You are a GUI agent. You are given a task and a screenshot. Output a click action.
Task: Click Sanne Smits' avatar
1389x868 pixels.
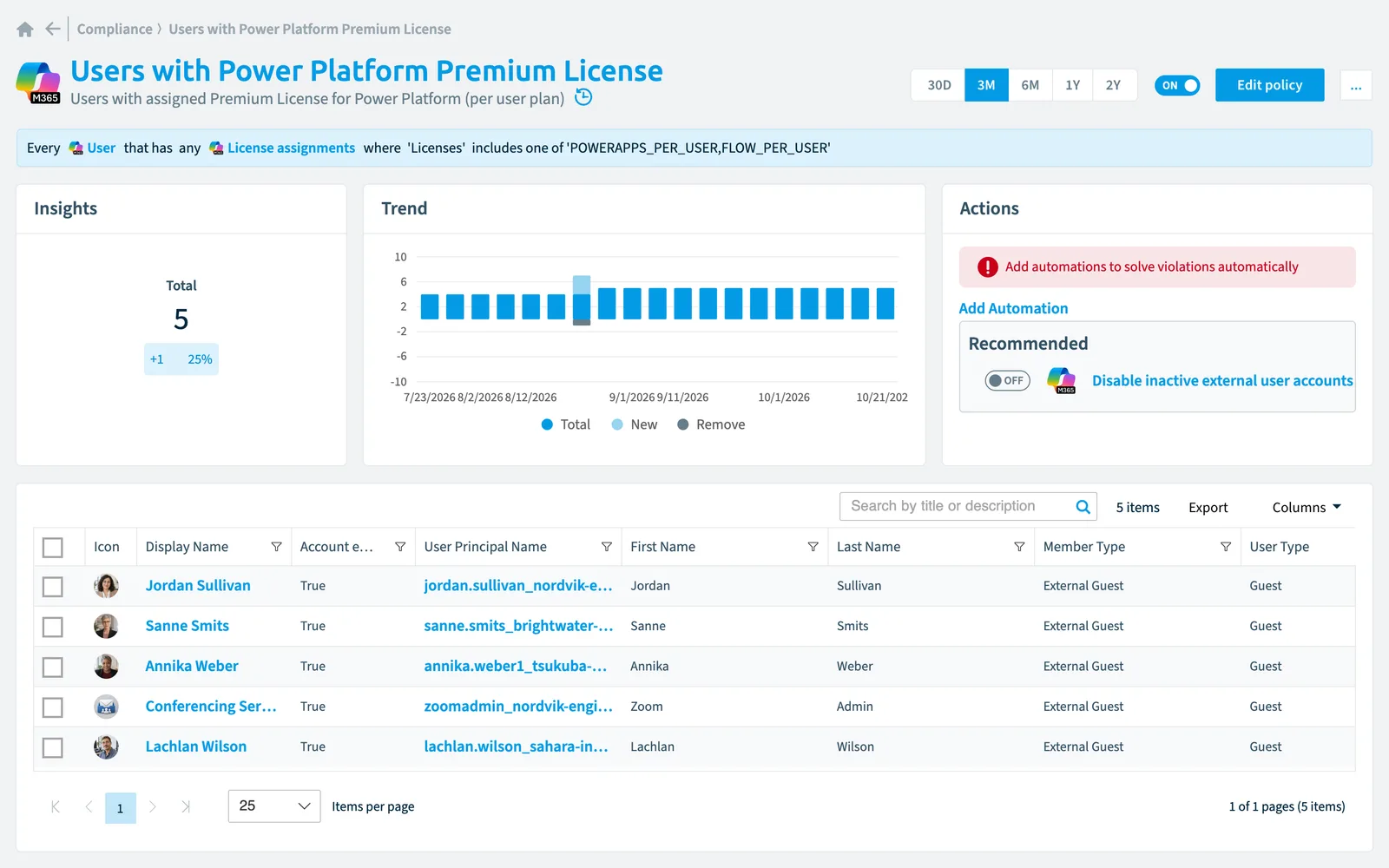tap(106, 626)
